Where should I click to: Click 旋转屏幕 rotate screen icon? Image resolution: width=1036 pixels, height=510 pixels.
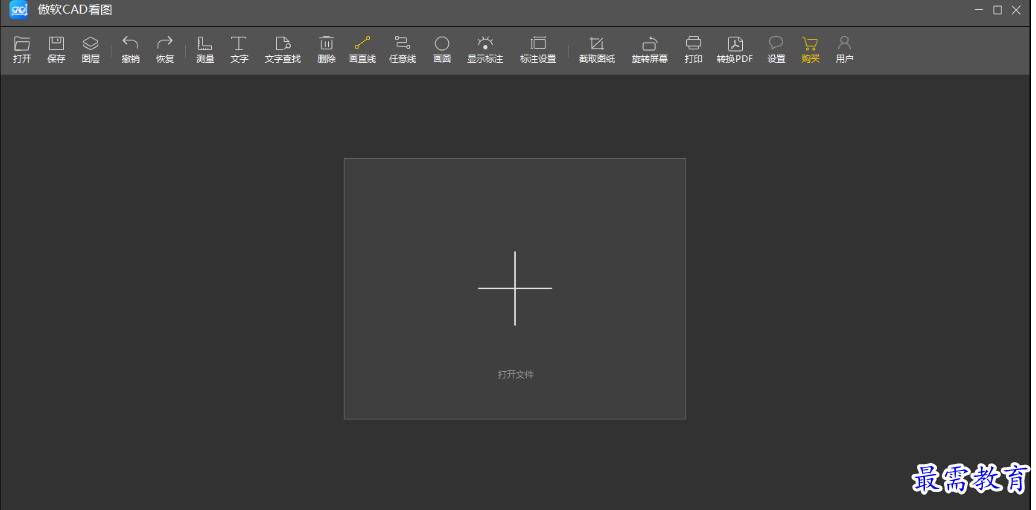coord(649,50)
